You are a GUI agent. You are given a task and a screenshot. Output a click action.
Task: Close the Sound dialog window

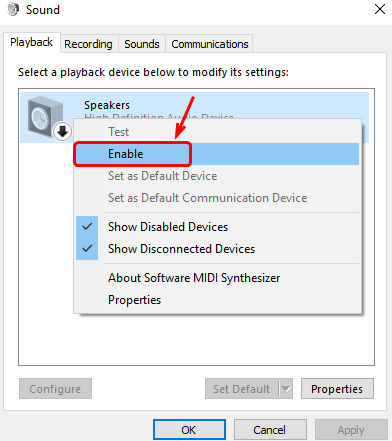pyautogui.click(x=380, y=9)
